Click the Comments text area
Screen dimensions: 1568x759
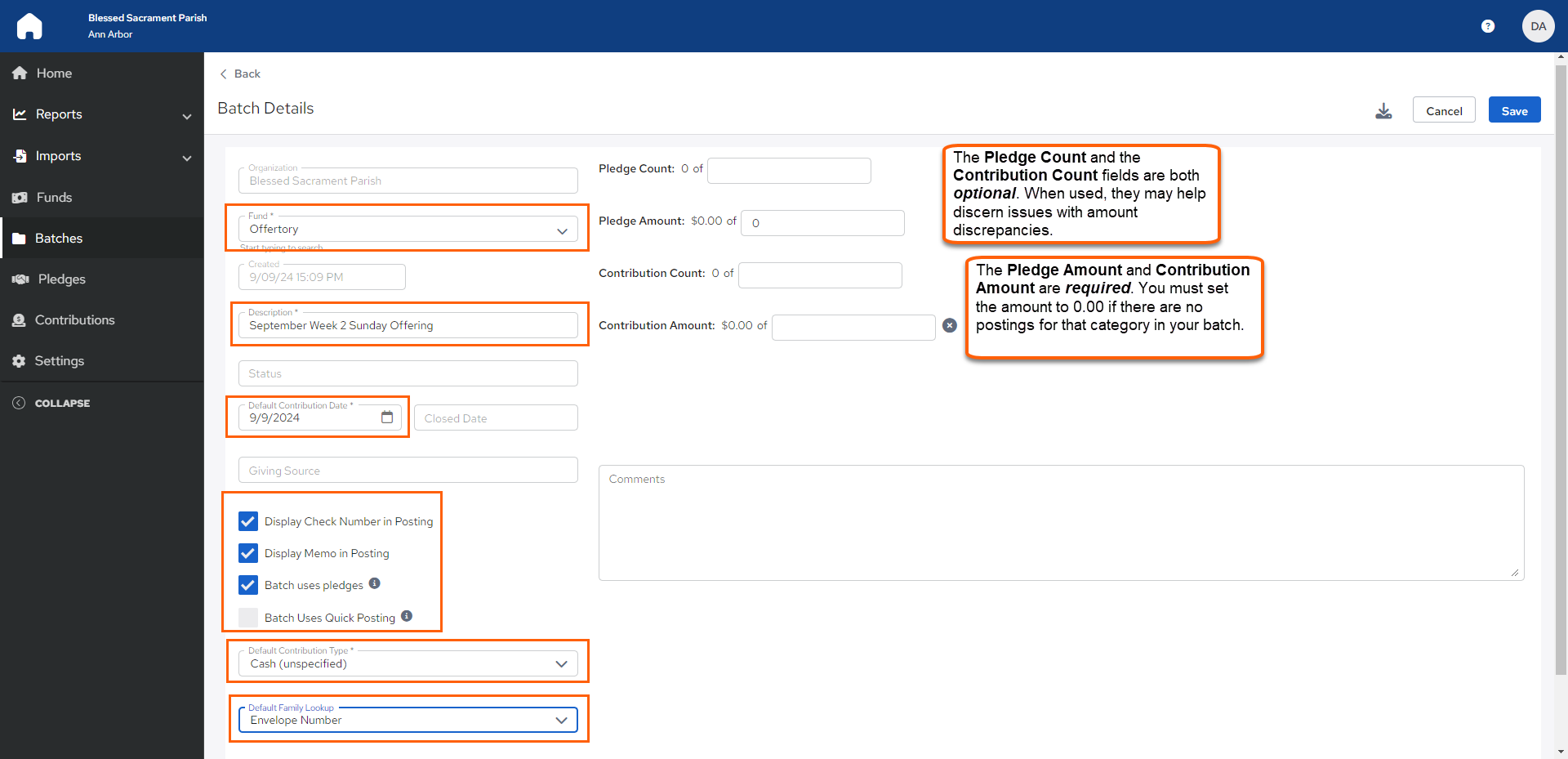tap(1061, 523)
